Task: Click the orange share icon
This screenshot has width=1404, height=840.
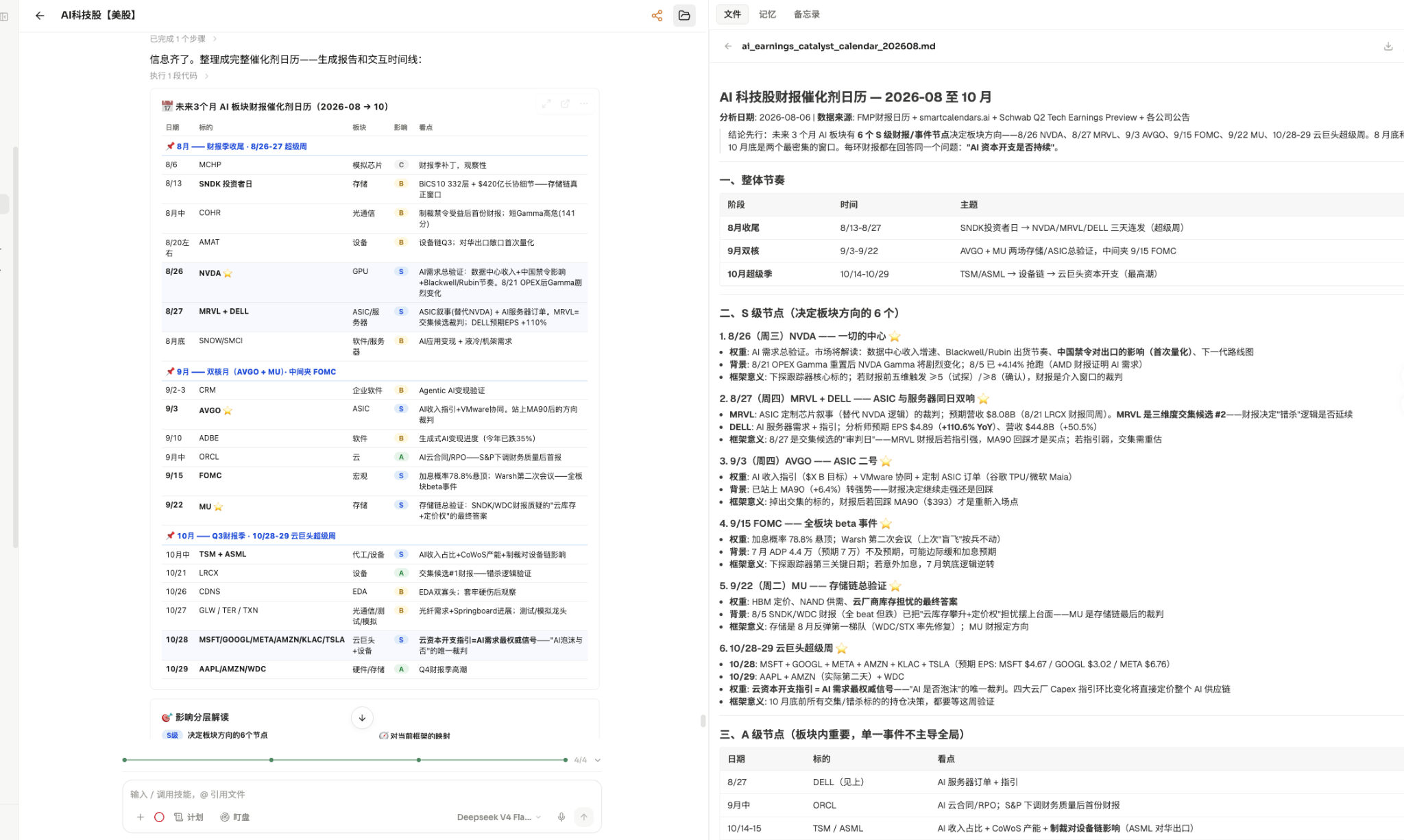Action: (657, 15)
